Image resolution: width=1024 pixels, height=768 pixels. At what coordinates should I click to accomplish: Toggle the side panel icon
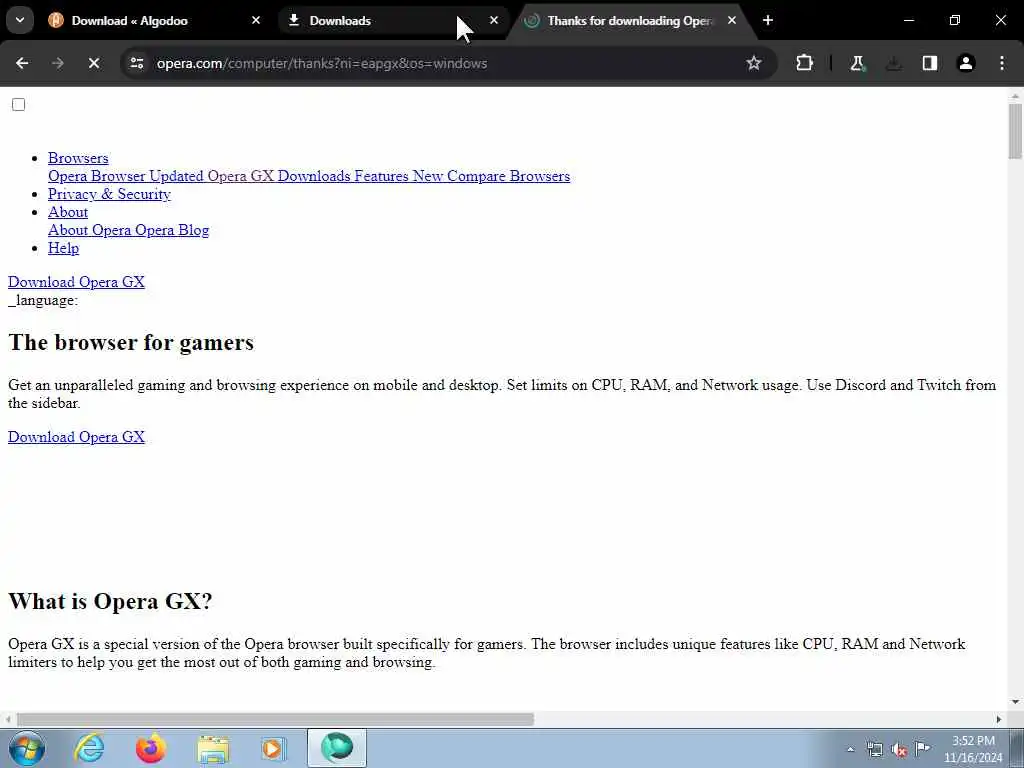[929, 63]
